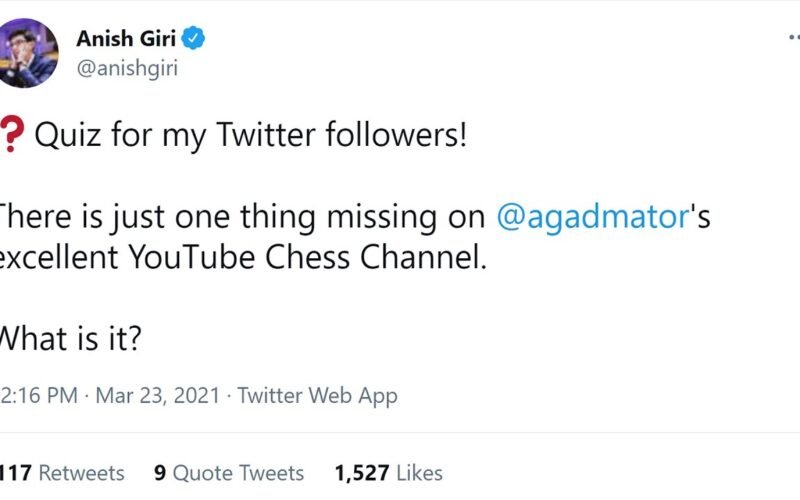Click the Mar 23, 2021 date
Image resolution: width=800 pixels, height=500 pixels.
click(x=156, y=395)
